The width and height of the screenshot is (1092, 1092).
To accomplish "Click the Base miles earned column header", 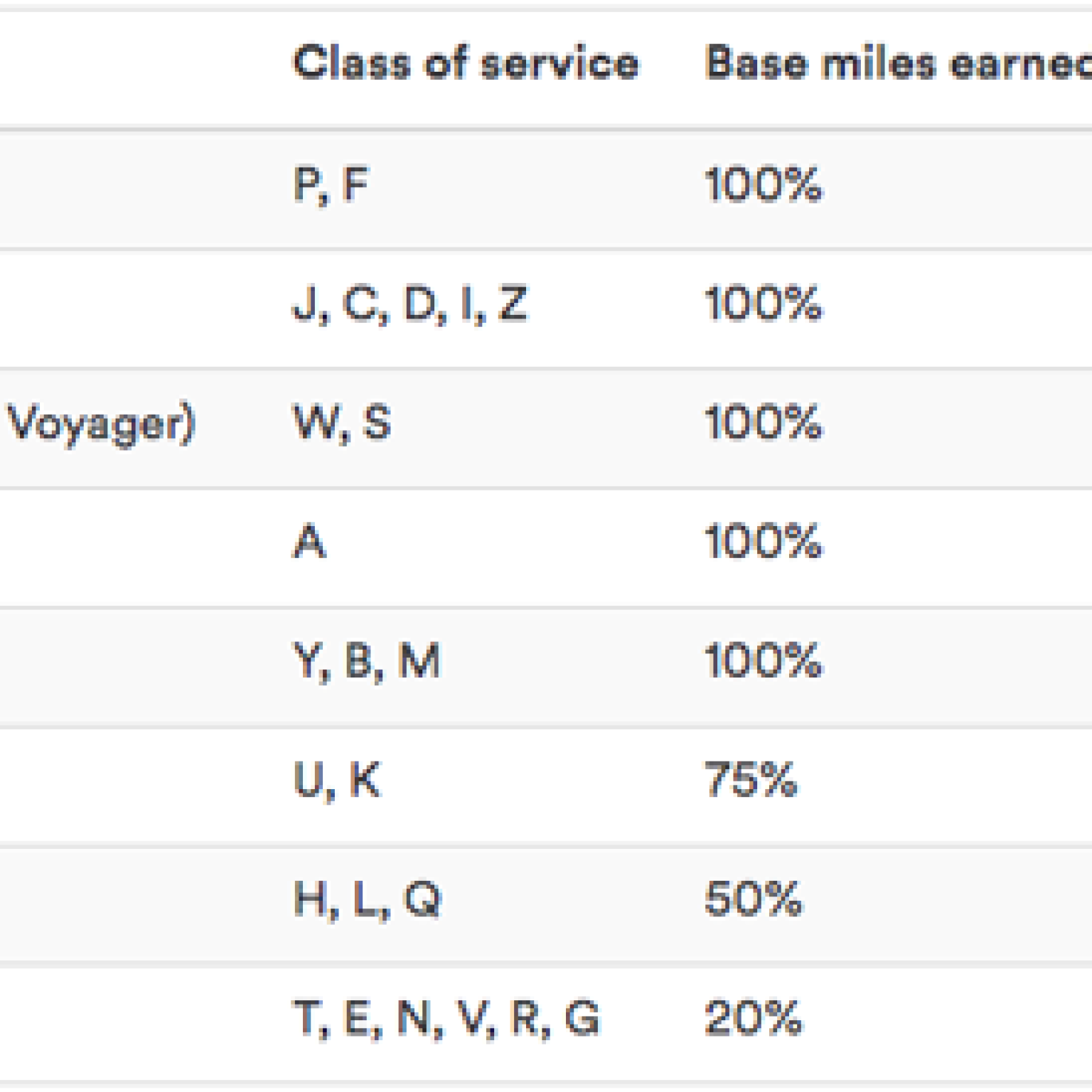I will pyautogui.click(x=897, y=63).
